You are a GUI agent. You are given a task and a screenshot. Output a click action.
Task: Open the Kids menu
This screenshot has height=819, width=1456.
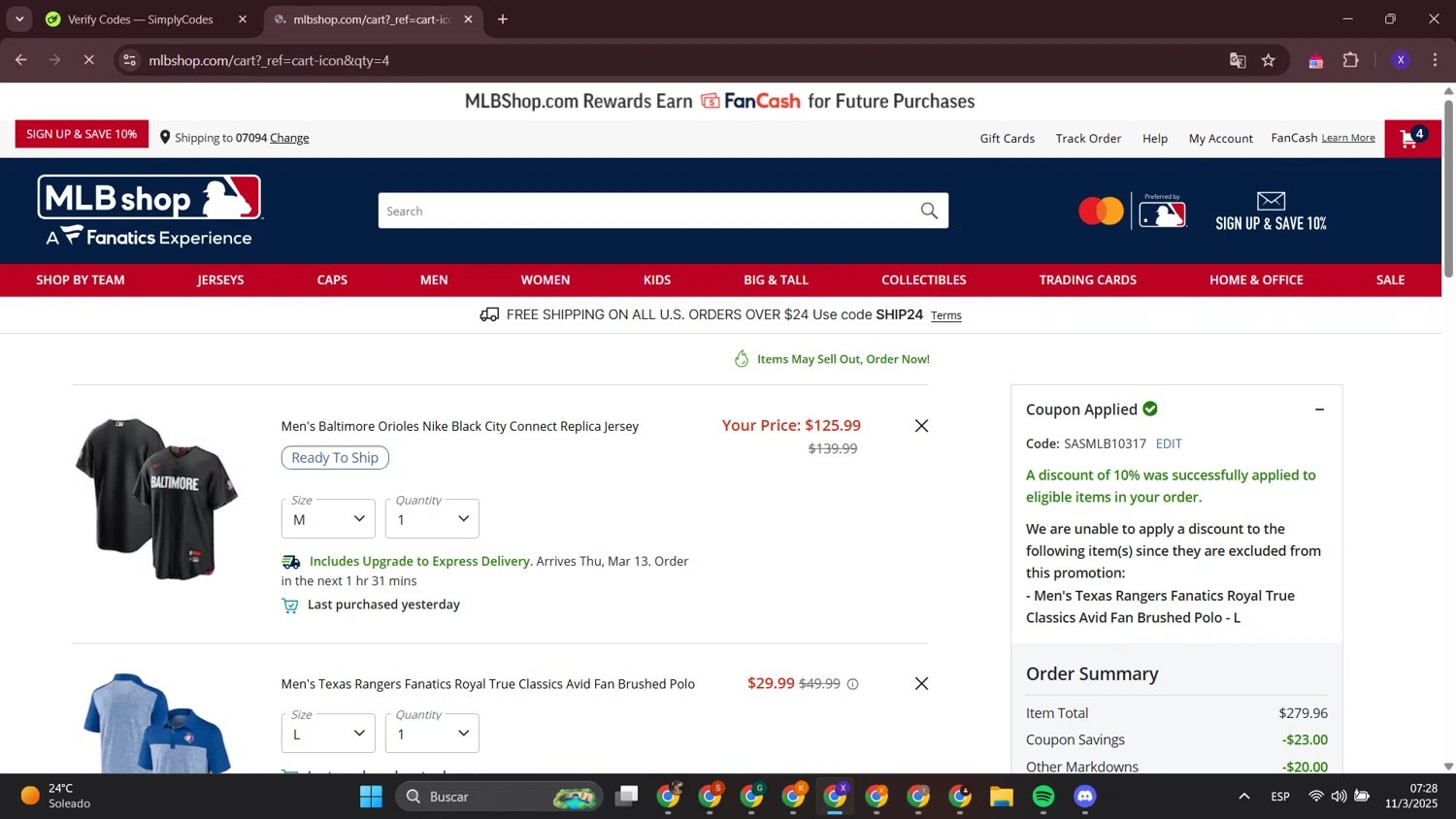tap(657, 279)
